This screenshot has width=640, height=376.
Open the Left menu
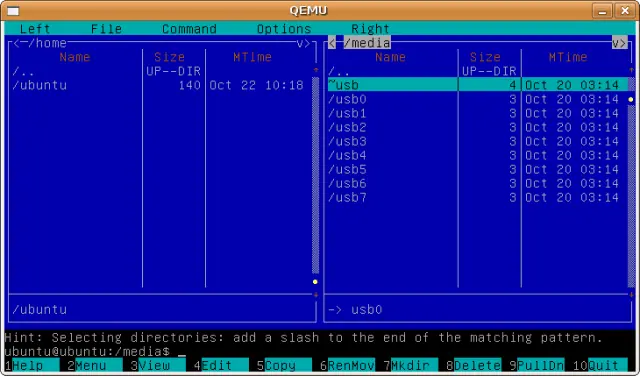[x=35, y=29]
